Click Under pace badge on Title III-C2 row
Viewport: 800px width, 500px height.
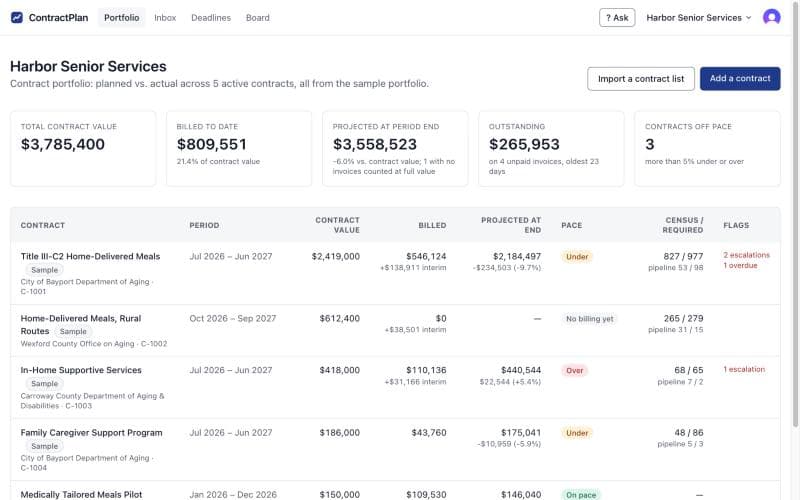tap(577, 257)
